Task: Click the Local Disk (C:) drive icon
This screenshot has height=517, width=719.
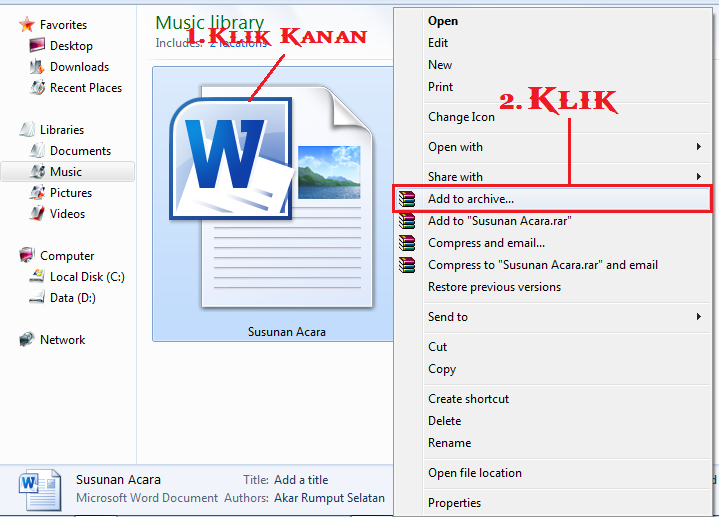Action: (37, 276)
